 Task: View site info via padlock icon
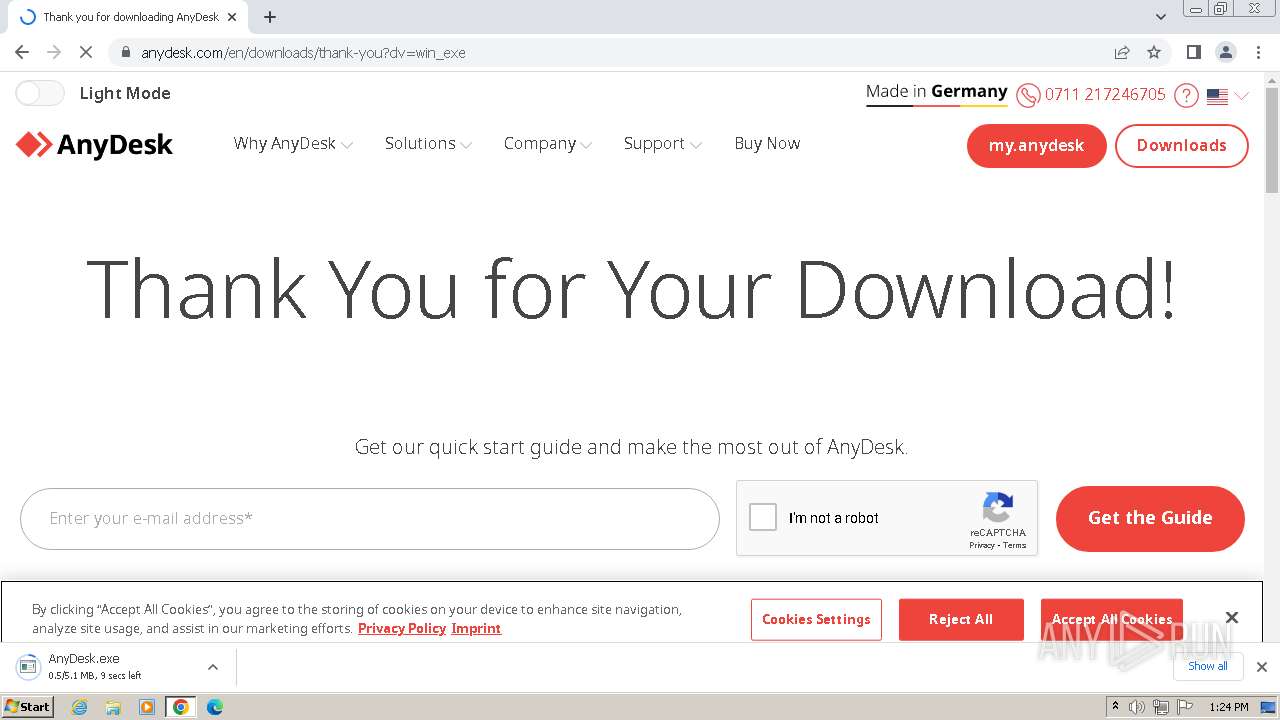[x=125, y=52]
